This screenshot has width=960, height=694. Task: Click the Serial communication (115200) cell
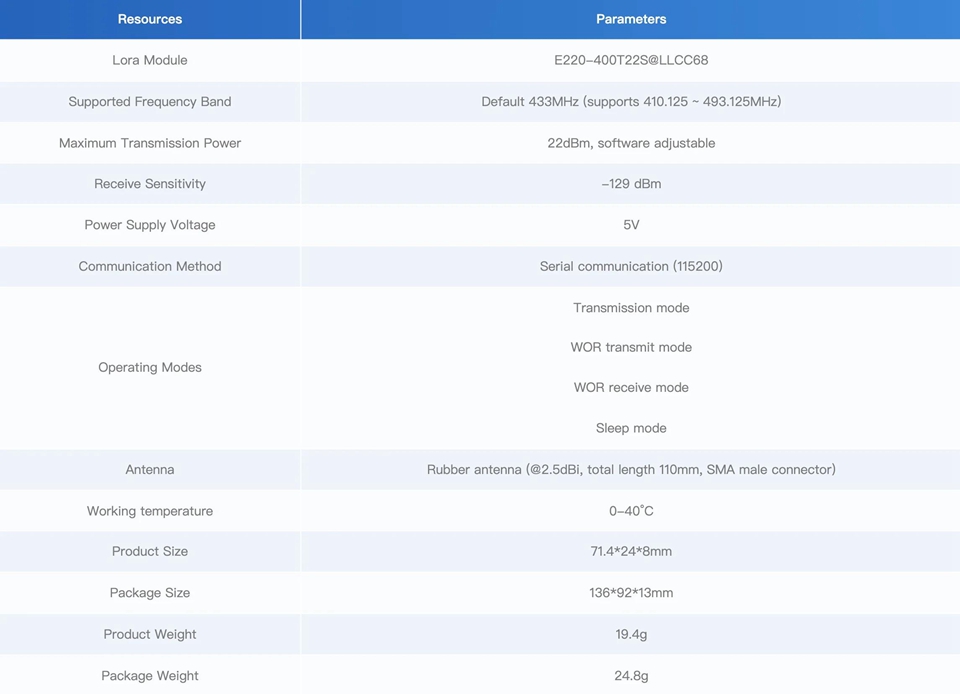pyautogui.click(x=631, y=266)
